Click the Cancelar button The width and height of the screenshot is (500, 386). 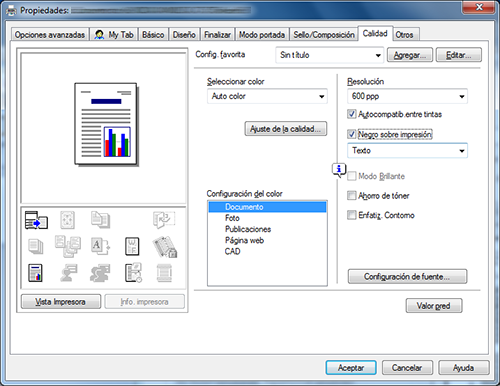407,368
